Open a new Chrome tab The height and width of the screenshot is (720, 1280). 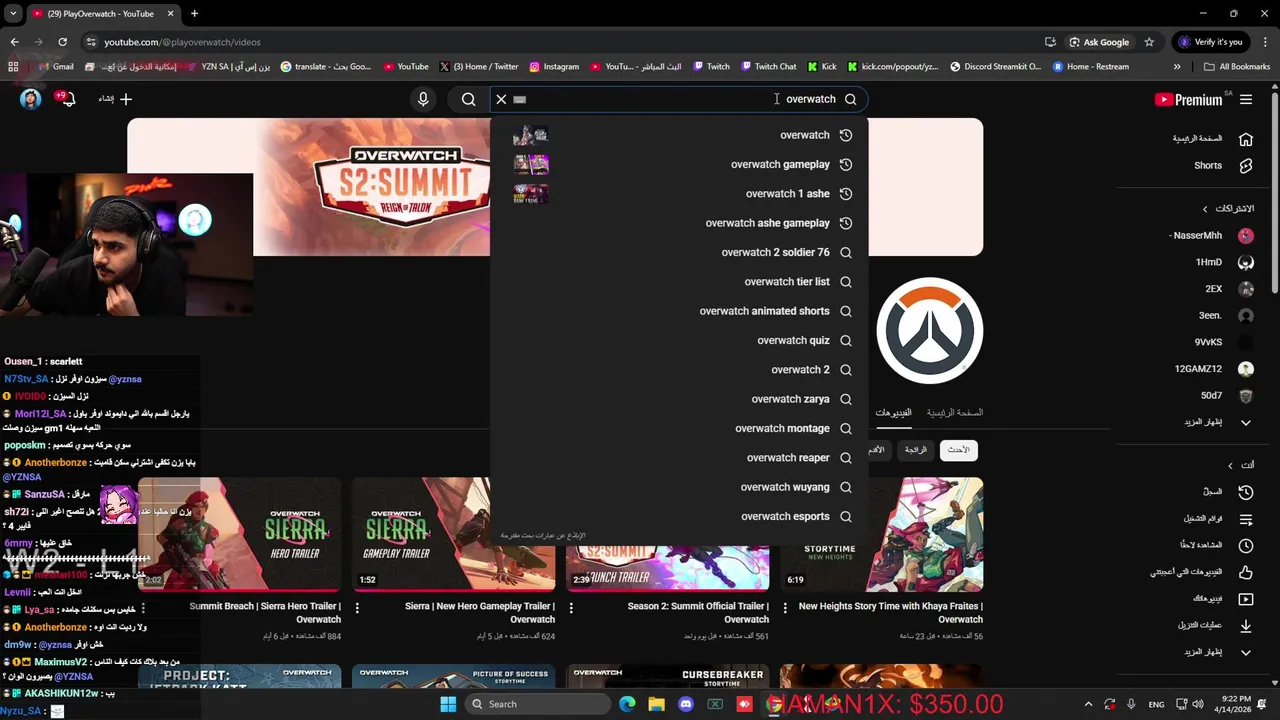pyautogui.click(x=194, y=14)
